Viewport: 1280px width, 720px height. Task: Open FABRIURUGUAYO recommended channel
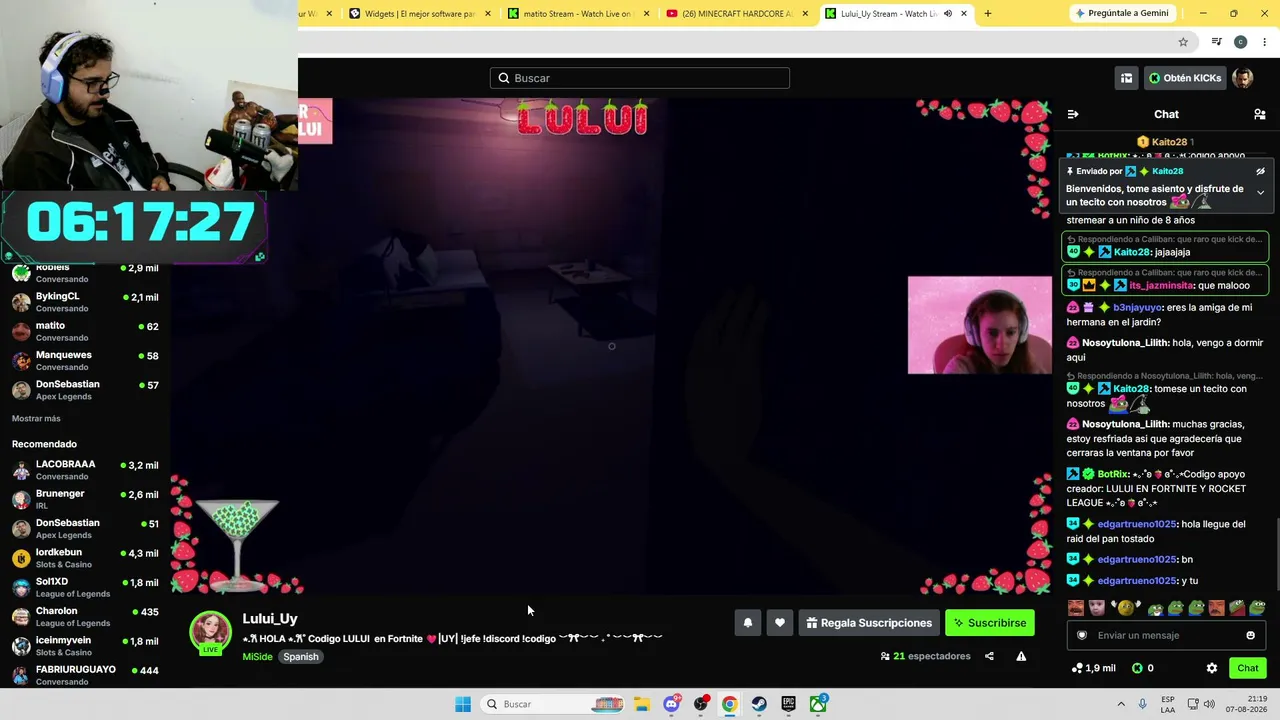(x=85, y=675)
